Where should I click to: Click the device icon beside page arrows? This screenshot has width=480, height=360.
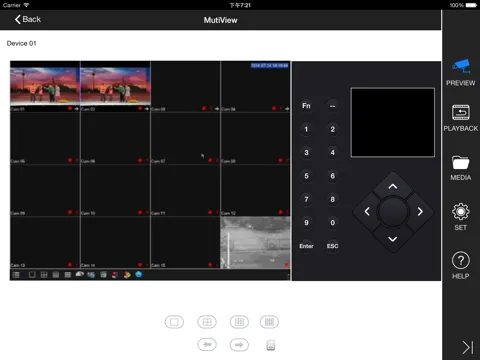(271, 345)
